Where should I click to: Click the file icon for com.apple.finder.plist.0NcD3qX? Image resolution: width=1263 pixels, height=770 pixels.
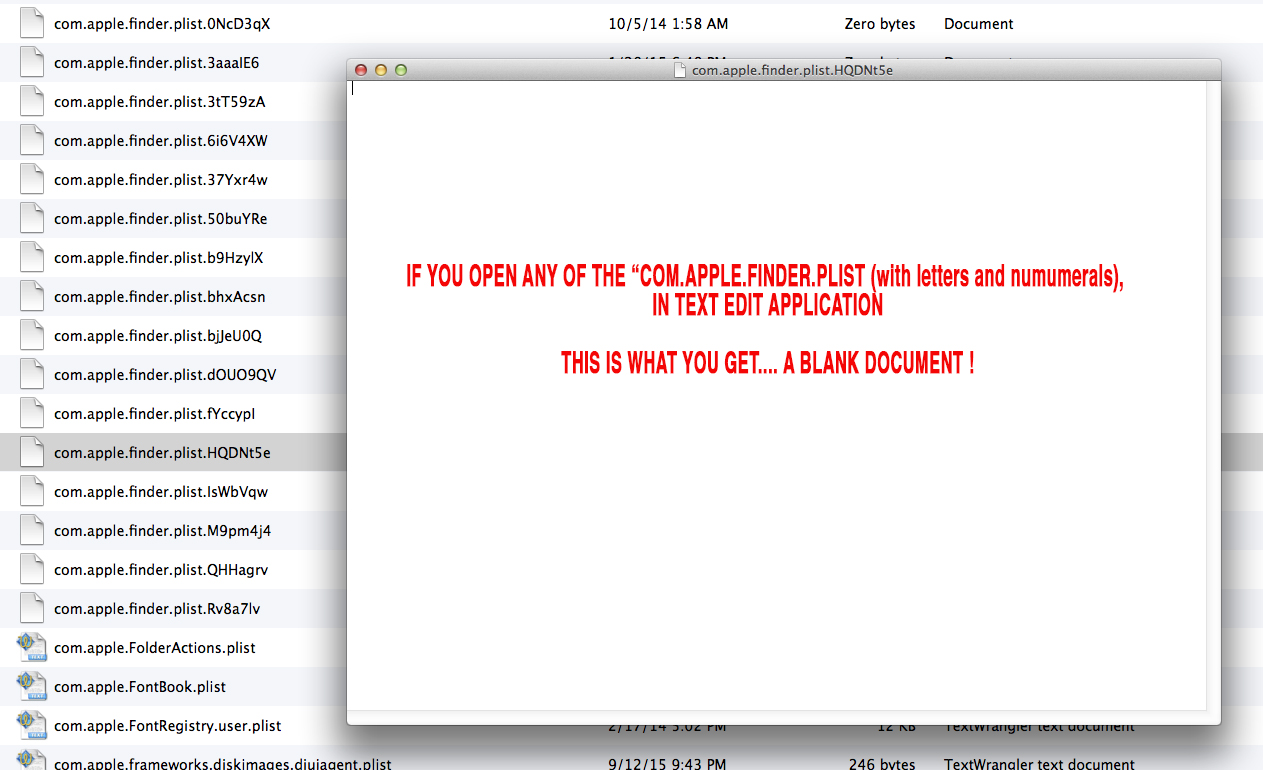pyautogui.click(x=32, y=24)
